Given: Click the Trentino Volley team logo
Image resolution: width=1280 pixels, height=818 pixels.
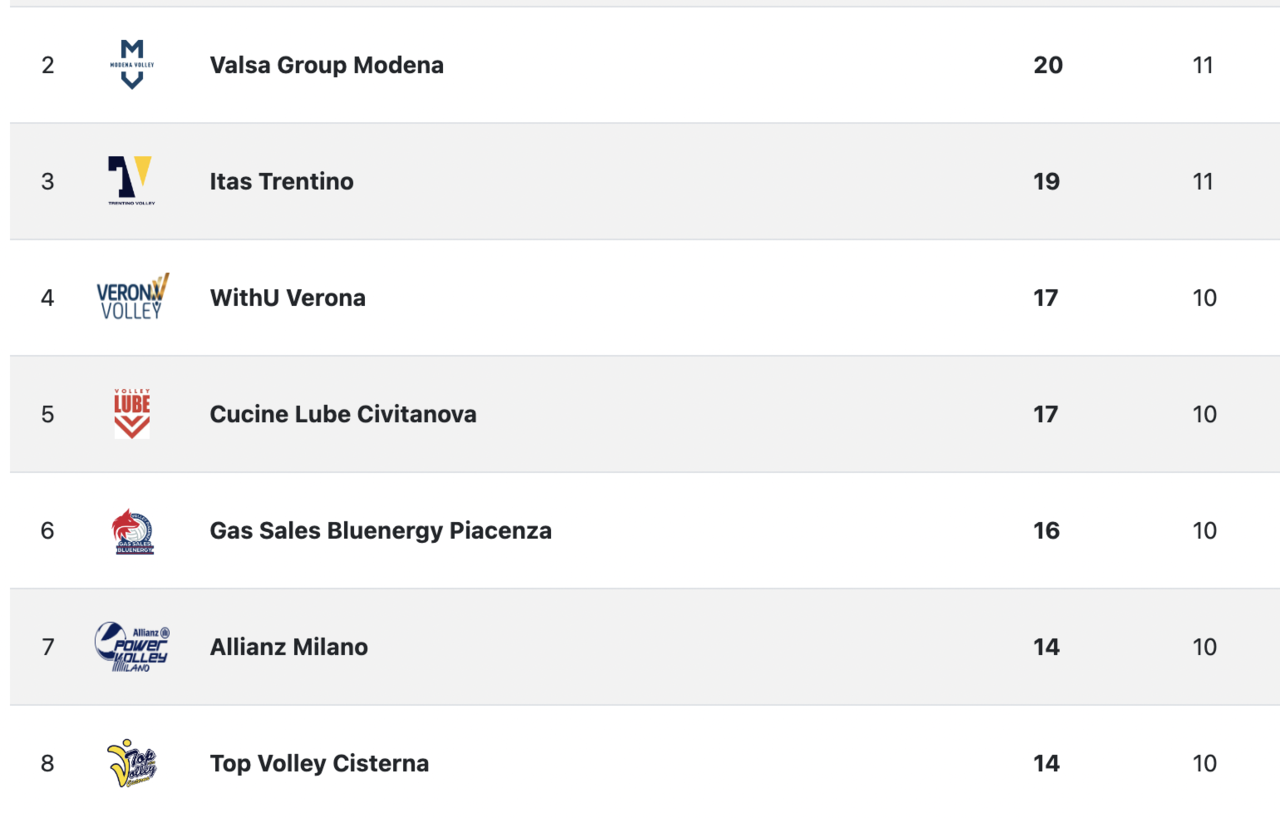Looking at the screenshot, I should click(x=132, y=181).
